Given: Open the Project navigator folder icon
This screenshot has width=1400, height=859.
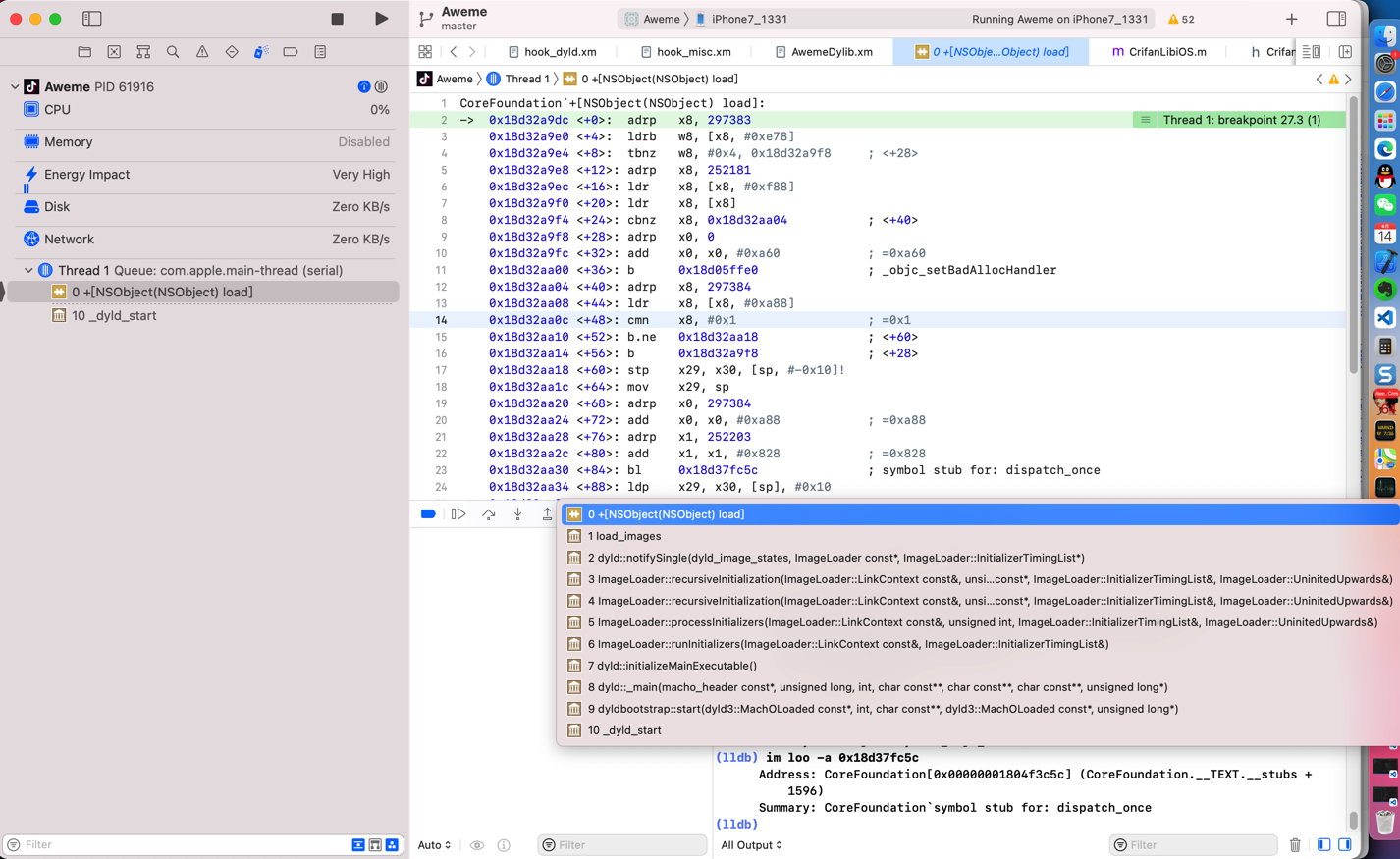Looking at the screenshot, I should pyautogui.click(x=84, y=52).
